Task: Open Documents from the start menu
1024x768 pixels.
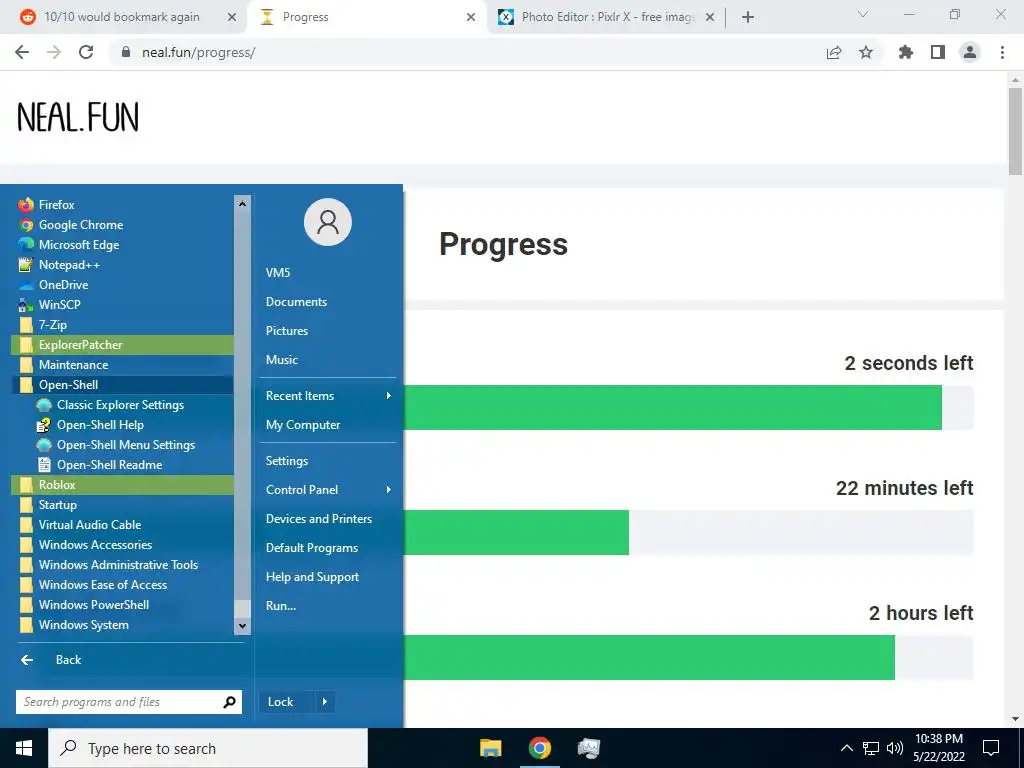Action: coord(328,302)
